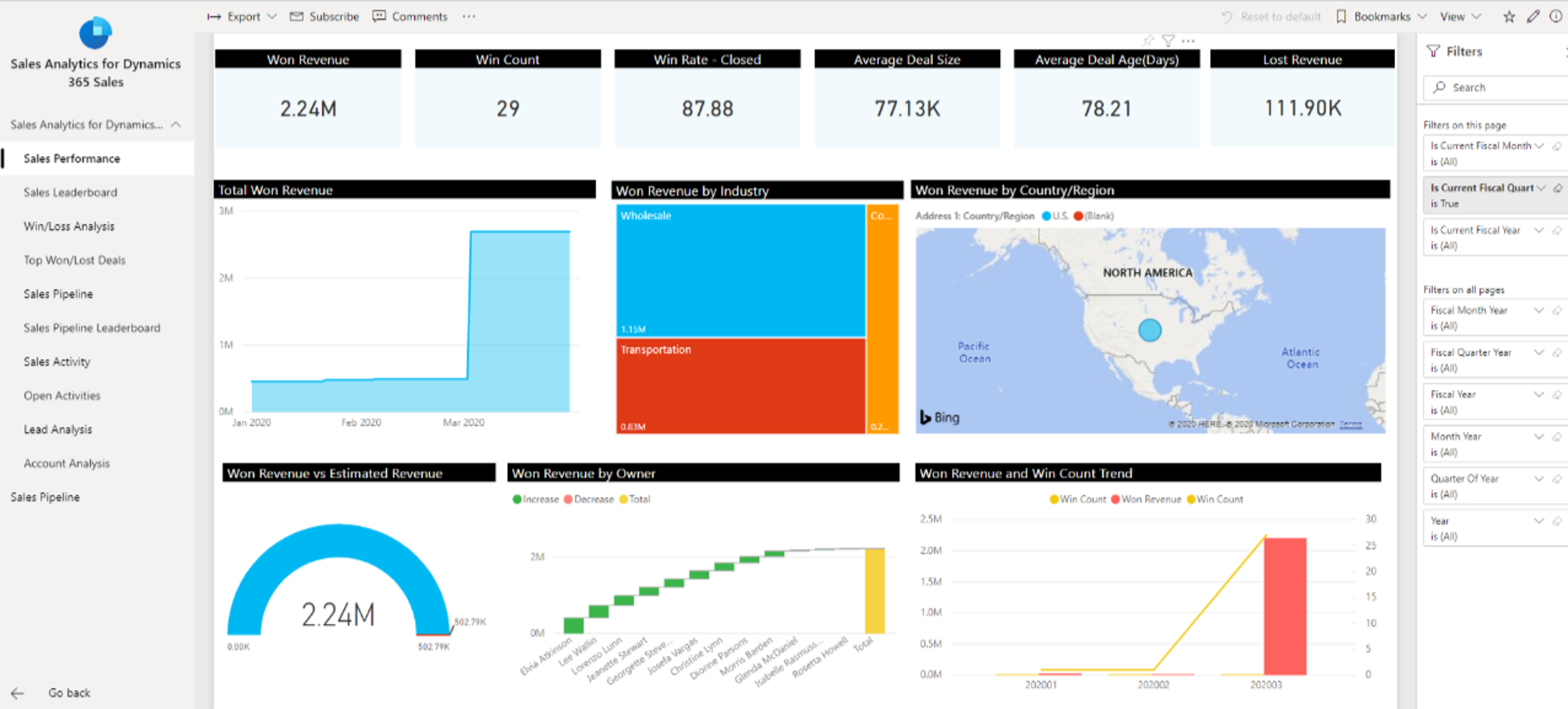Expand the Is Current Fiscal Month filter card
The width and height of the screenshot is (1568, 709).
click(1539, 146)
